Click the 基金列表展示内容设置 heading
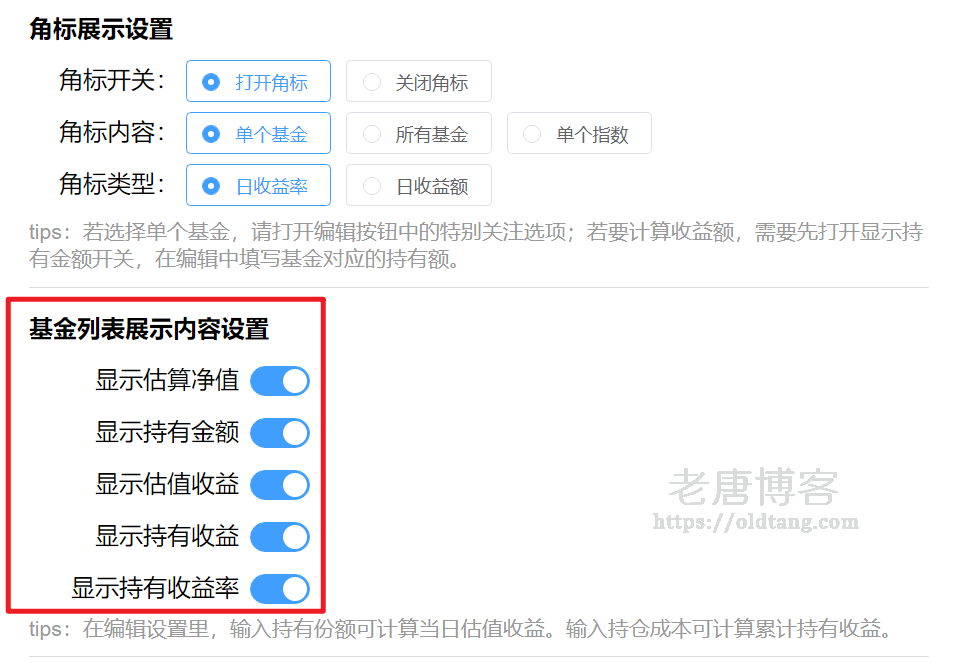 tap(149, 329)
